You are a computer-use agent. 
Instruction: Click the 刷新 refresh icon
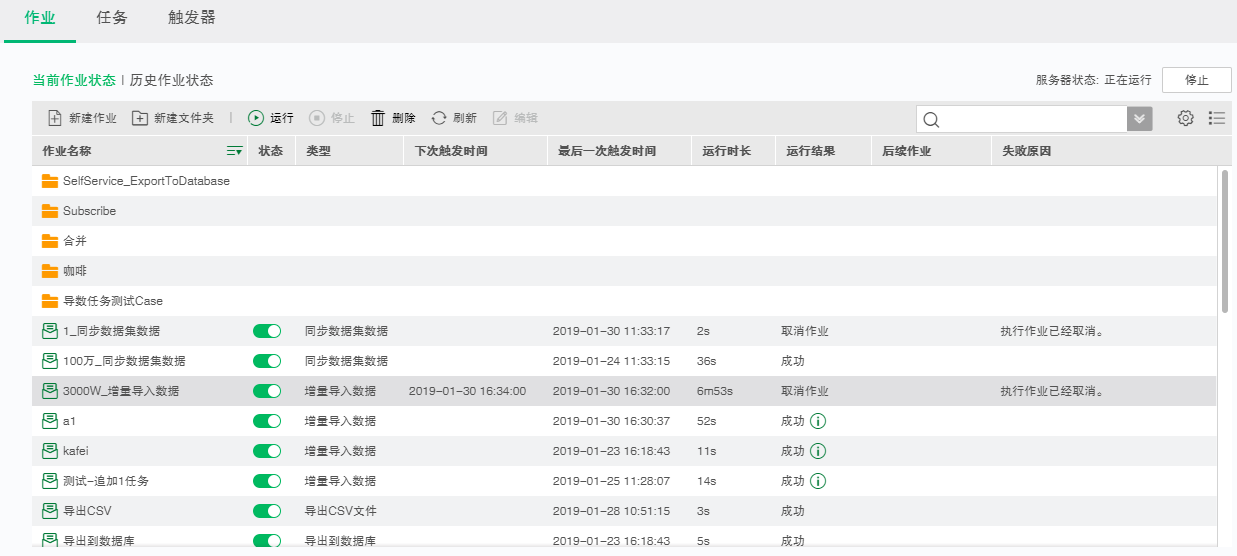click(x=439, y=118)
